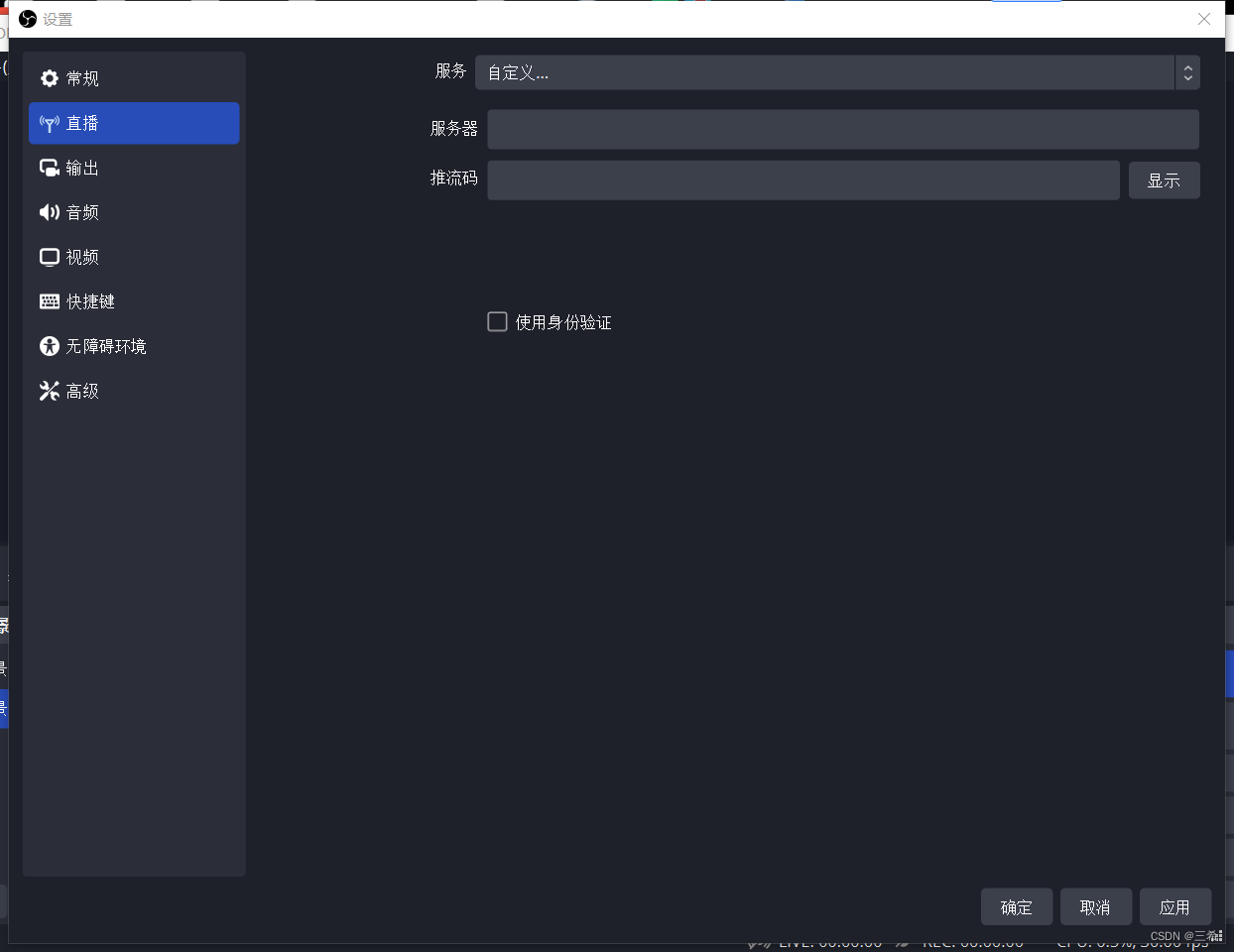Switch to the 常规 settings tab
Screen dimensions: 1234x952
click(x=134, y=78)
